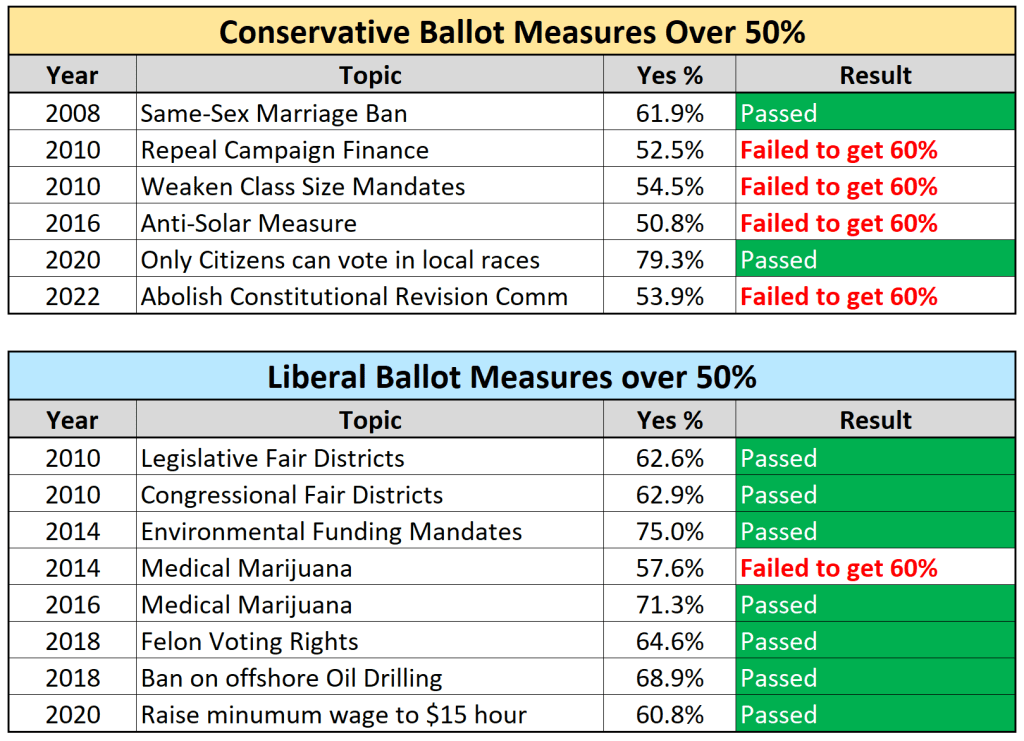Viewport: 1024px width, 741px height.
Task: Select the Repeal Campaign Finance cell
Action: (x=369, y=150)
